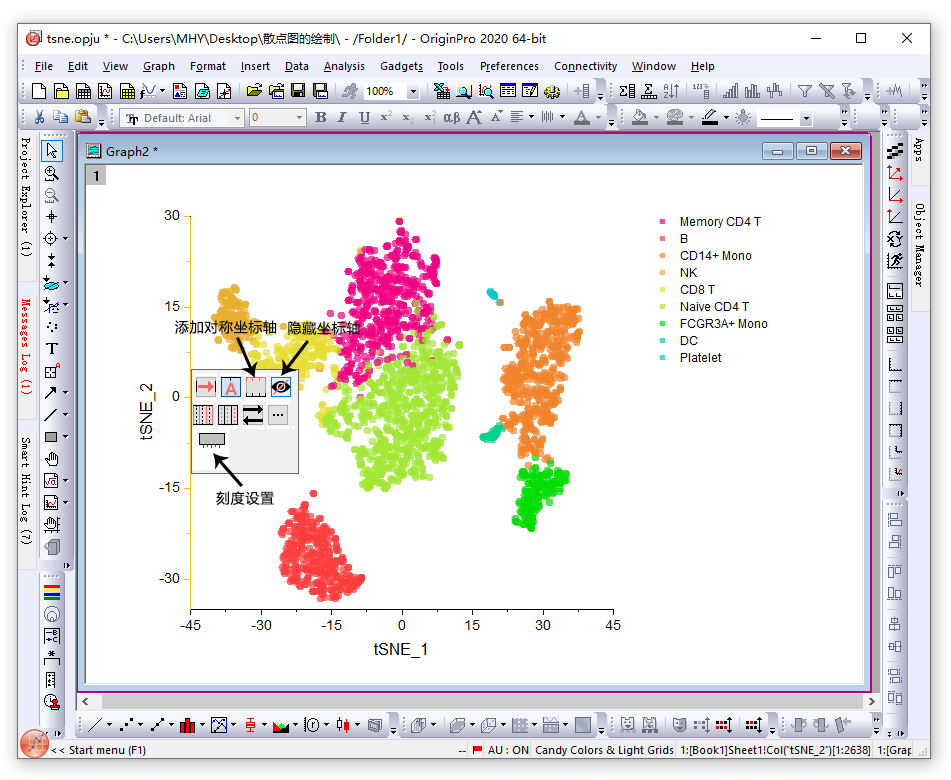Create a new project file
Screen dimensions: 951x780
tap(39, 91)
